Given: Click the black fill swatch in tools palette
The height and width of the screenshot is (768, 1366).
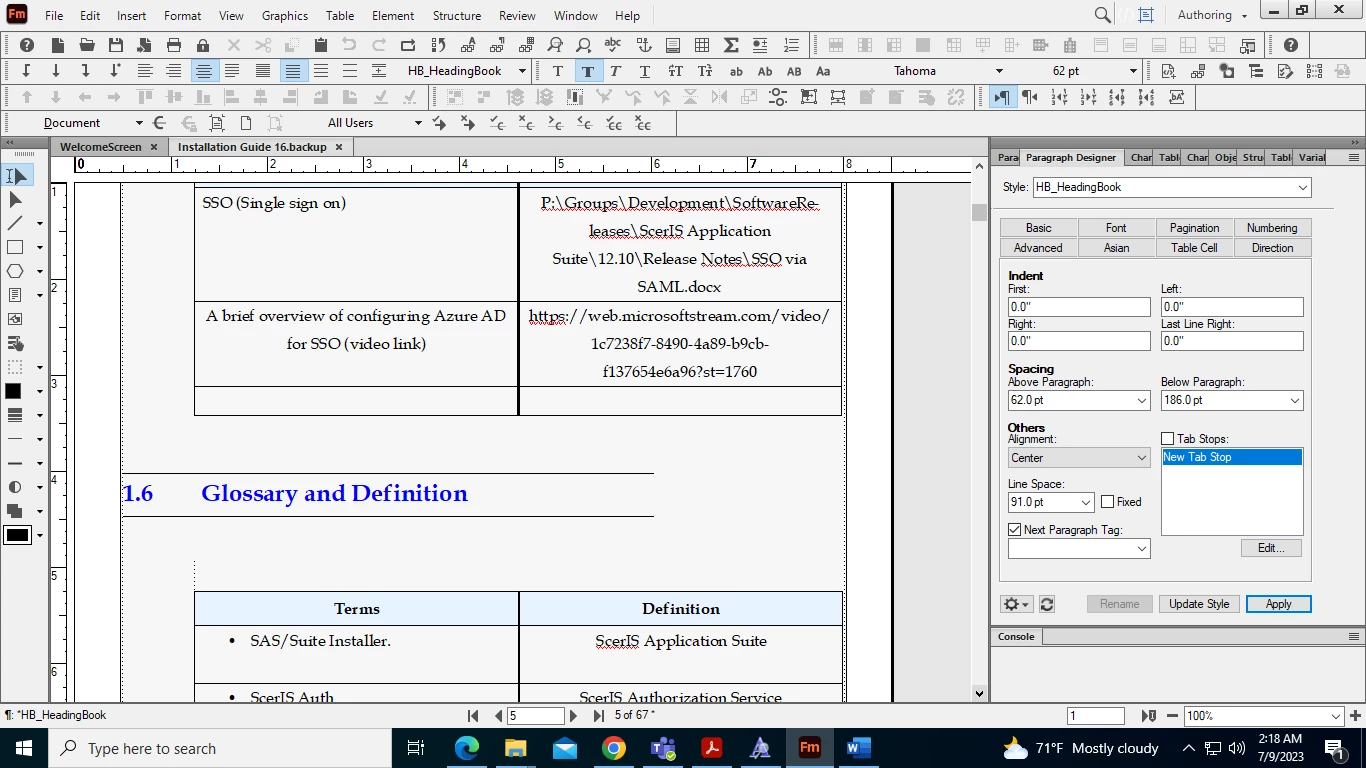Looking at the screenshot, I should [14, 391].
